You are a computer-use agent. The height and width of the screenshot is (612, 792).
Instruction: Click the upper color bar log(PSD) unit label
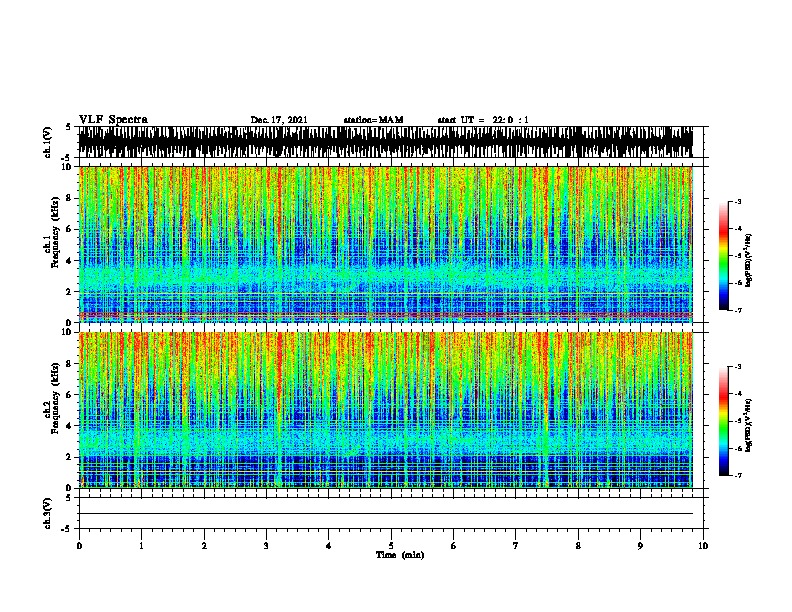(748, 261)
